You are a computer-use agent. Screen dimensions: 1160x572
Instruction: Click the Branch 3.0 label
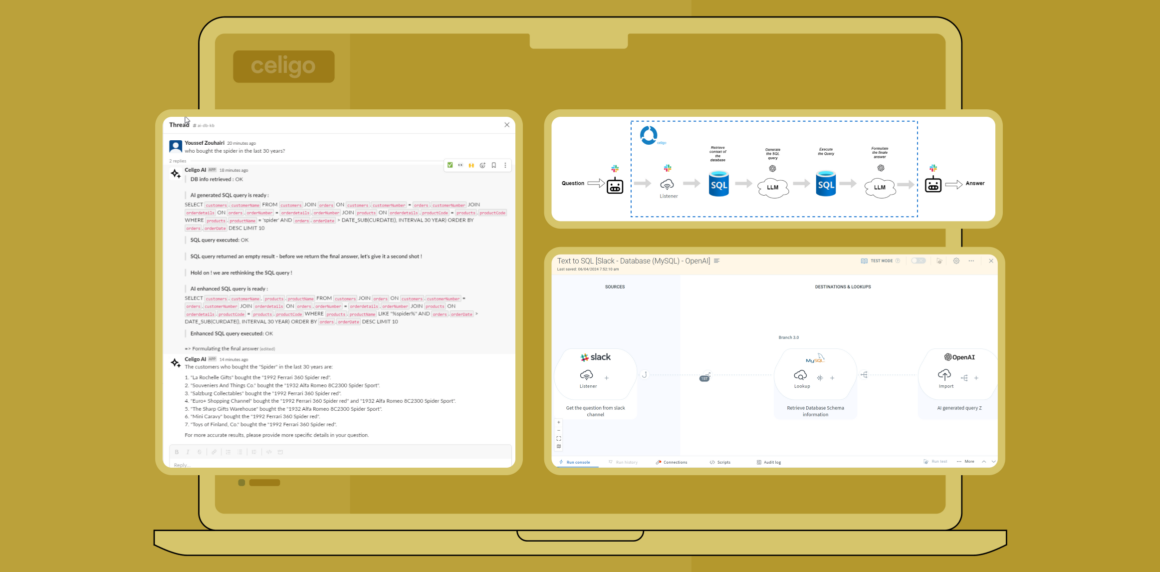pos(789,337)
